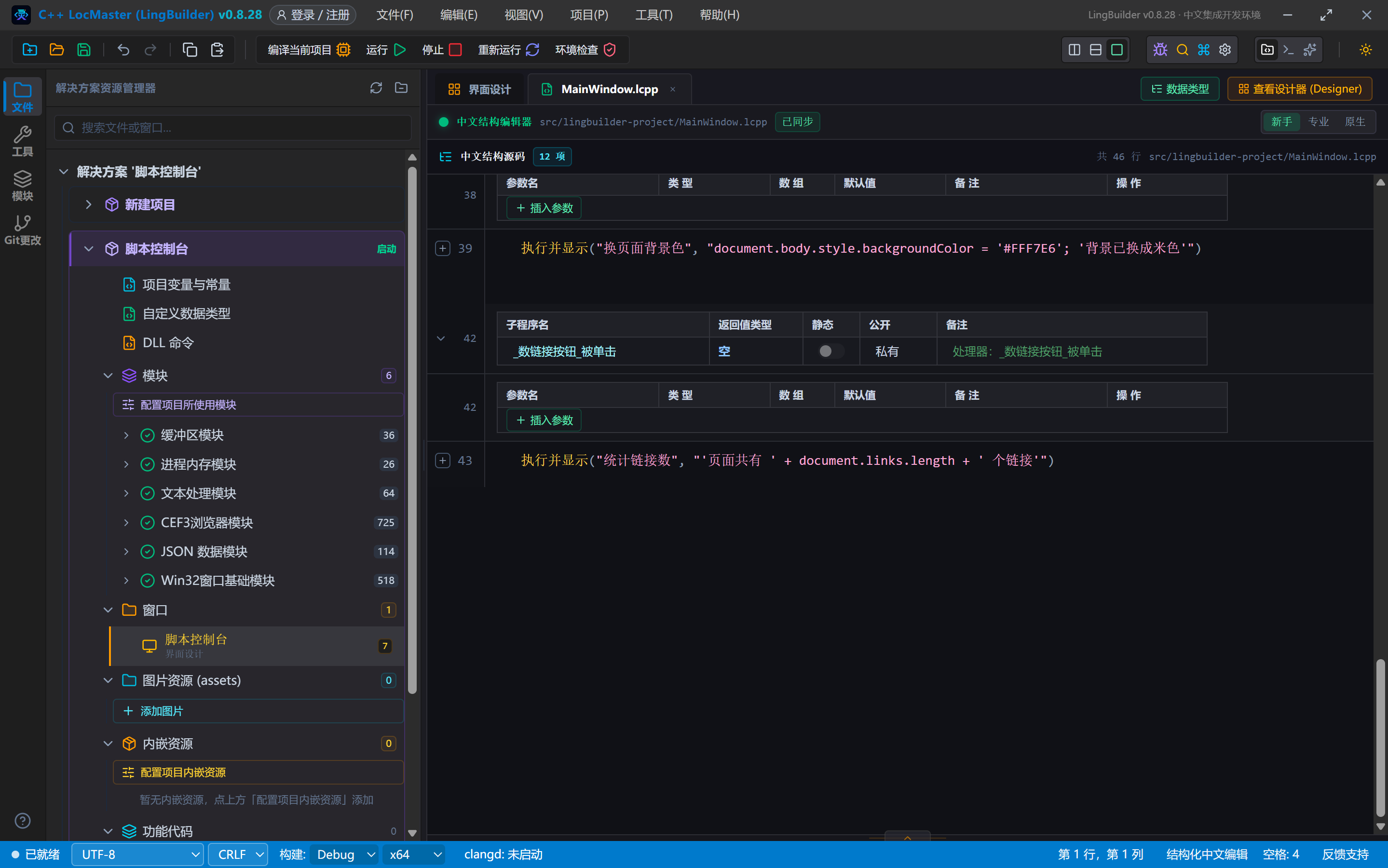Click 查看设计器 (Designer) button

[1300, 89]
